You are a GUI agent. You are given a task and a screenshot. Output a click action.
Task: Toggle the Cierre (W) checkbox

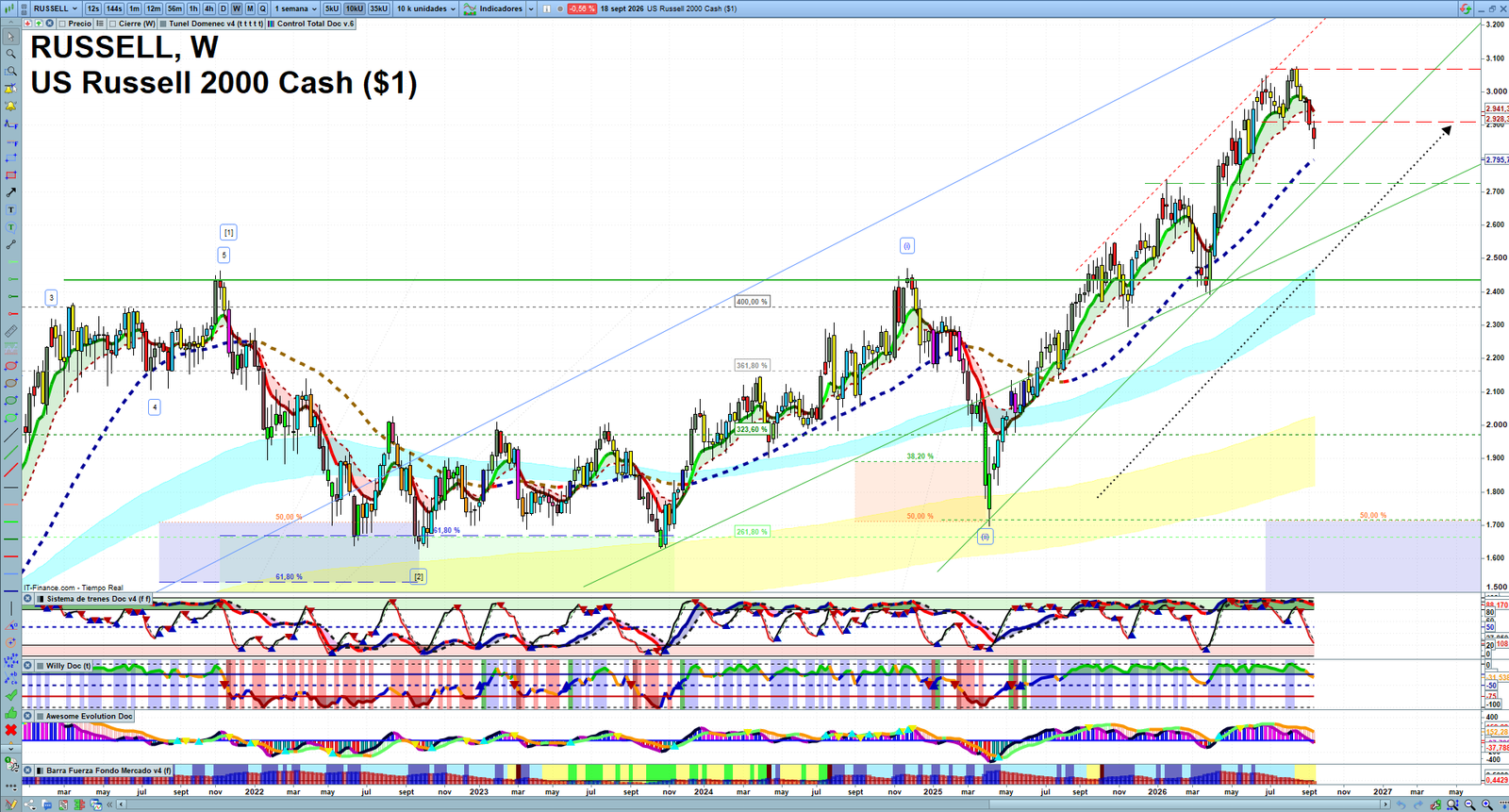tap(112, 24)
